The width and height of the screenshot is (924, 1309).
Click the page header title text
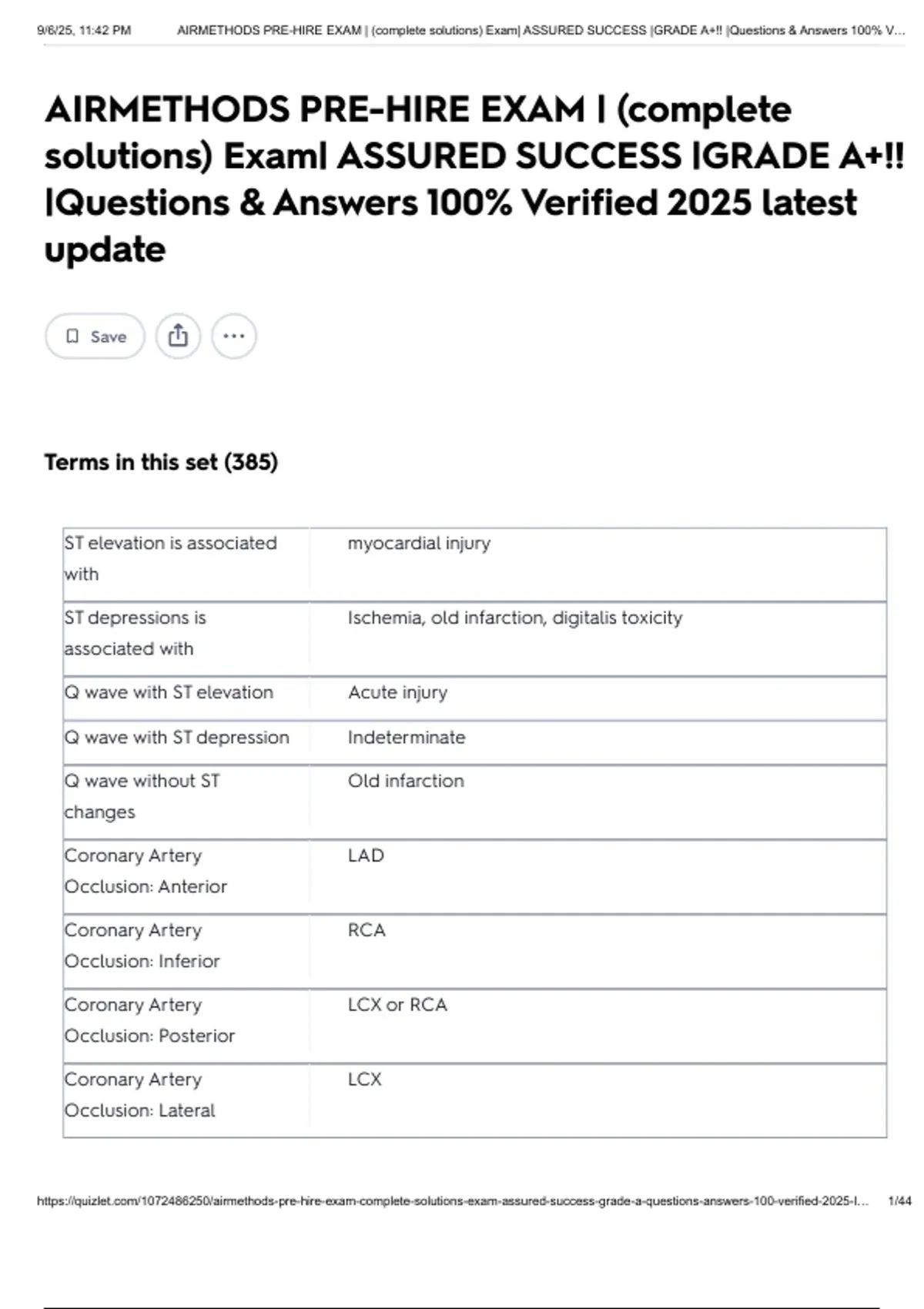(541, 31)
